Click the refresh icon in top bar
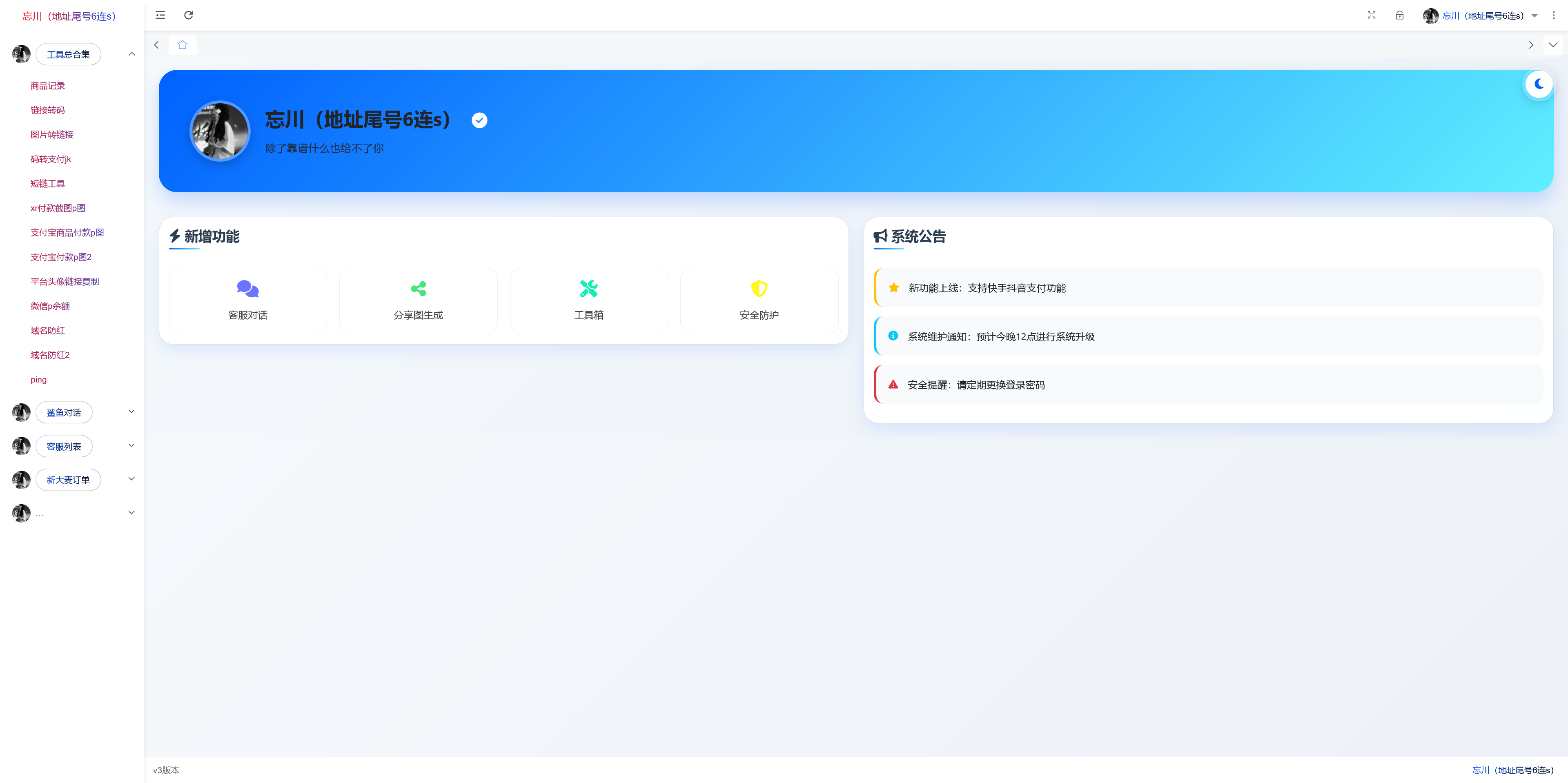This screenshot has height=783, width=1568. 189,15
